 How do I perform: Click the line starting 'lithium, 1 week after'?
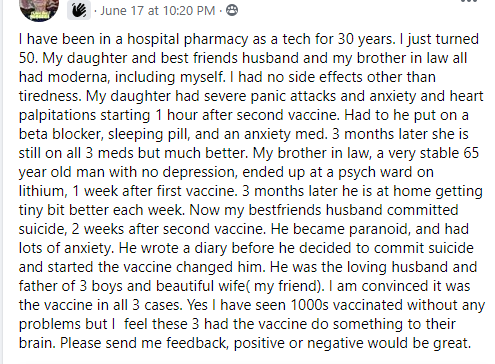251,191
